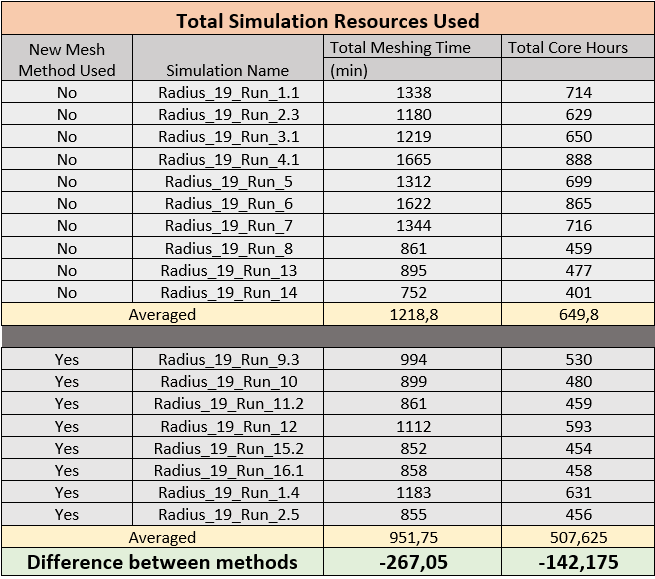Select the 'Difference between methods' label
655x579 pixels.
click(162, 562)
